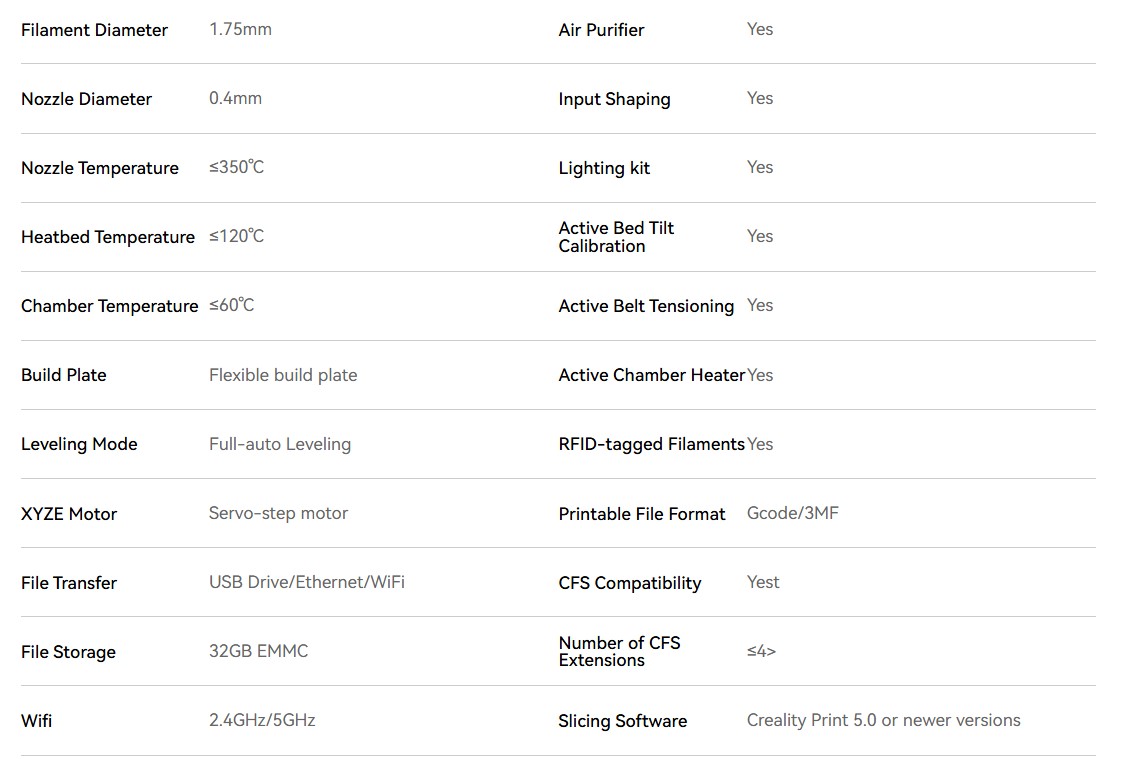The width and height of the screenshot is (1133, 759).
Task: Click the RFID-tagged Filaments label
Action: 651,445
